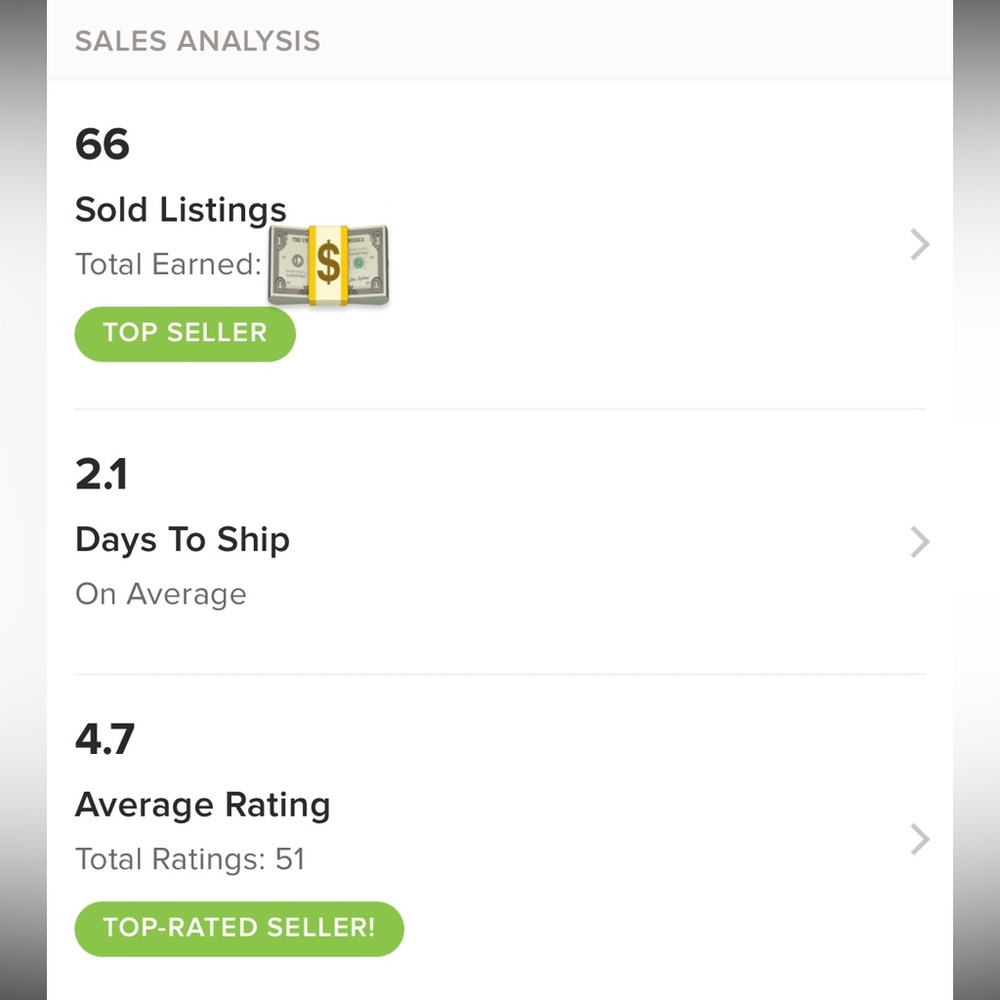
Task: Expand Days To Ship chevron arrow
Action: click(920, 542)
